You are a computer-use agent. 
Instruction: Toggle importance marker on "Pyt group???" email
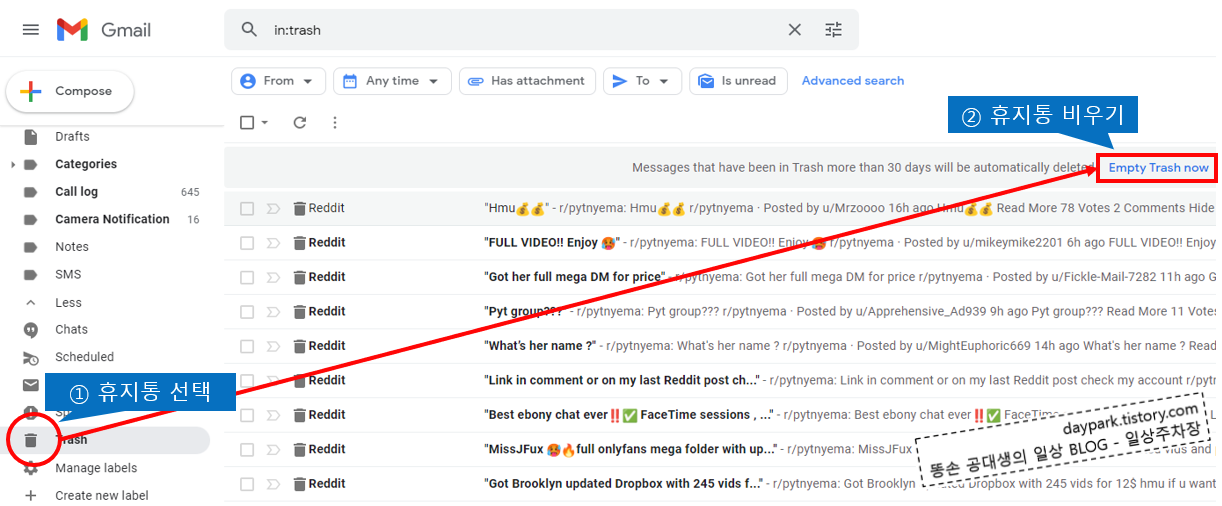click(x=273, y=312)
